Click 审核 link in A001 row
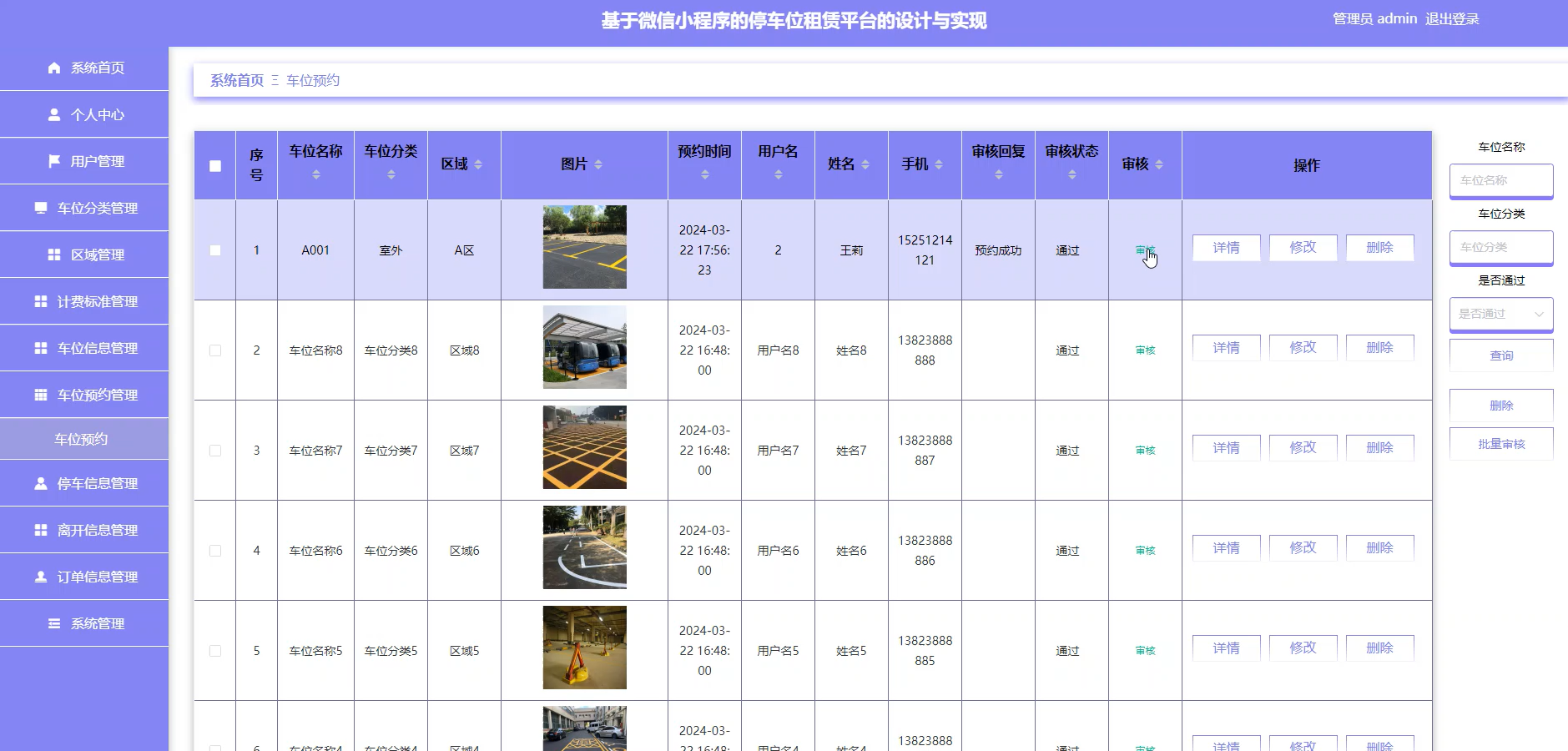The image size is (1568, 751). pyautogui.click(x=1145, y=250)
